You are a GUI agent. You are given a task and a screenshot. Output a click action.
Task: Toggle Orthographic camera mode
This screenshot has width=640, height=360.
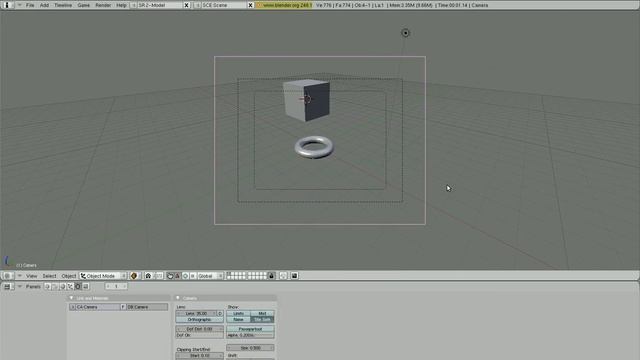click(200, 320)
